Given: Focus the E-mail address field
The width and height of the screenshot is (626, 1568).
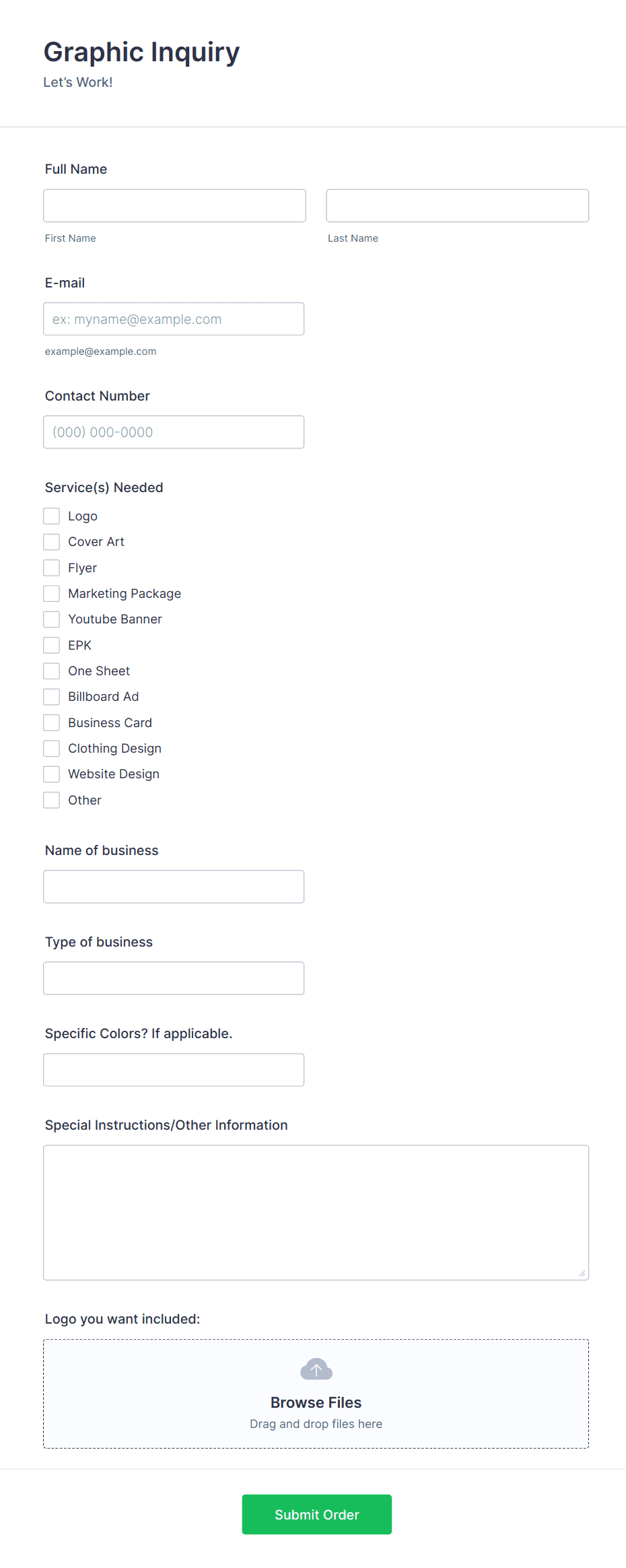Looking at the screenshot, I should tap(174, 318).
